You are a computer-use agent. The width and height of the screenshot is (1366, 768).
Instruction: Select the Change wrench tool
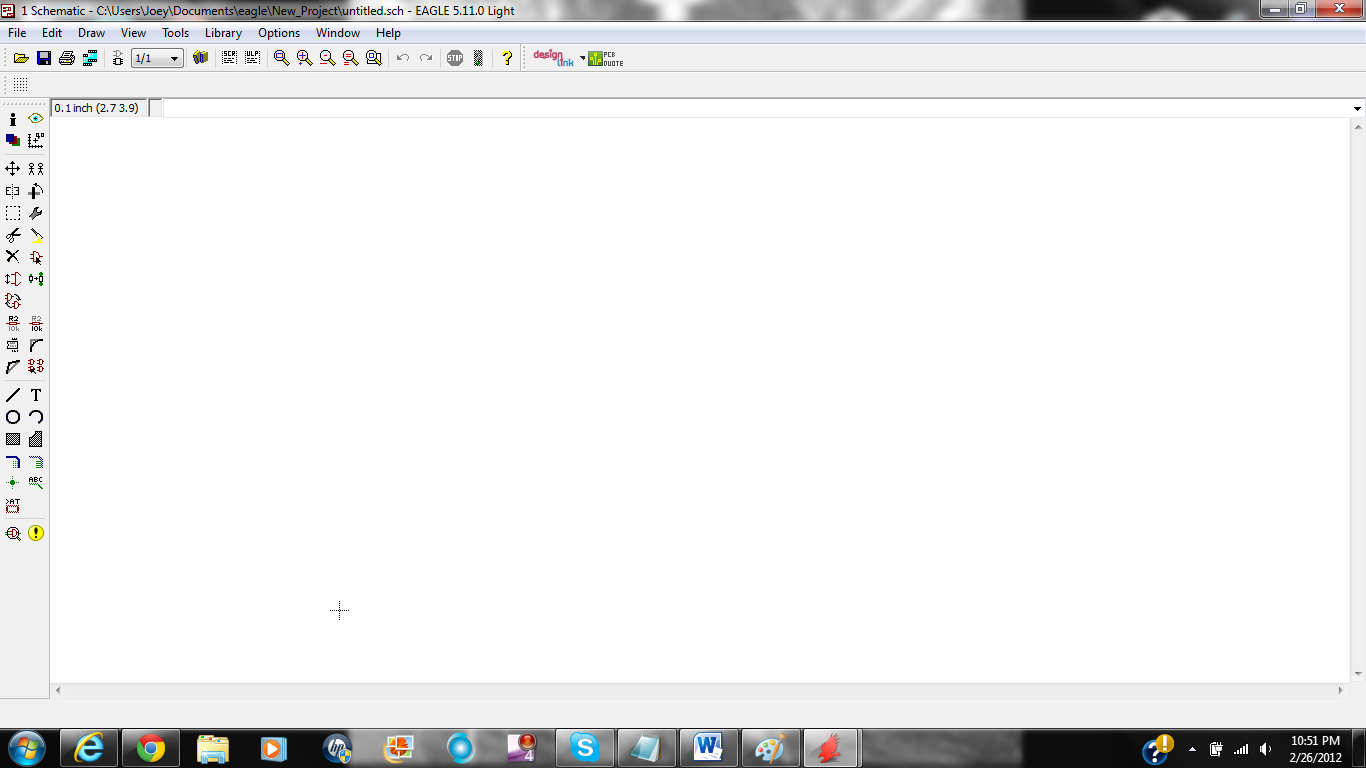(x=36, y=213)
